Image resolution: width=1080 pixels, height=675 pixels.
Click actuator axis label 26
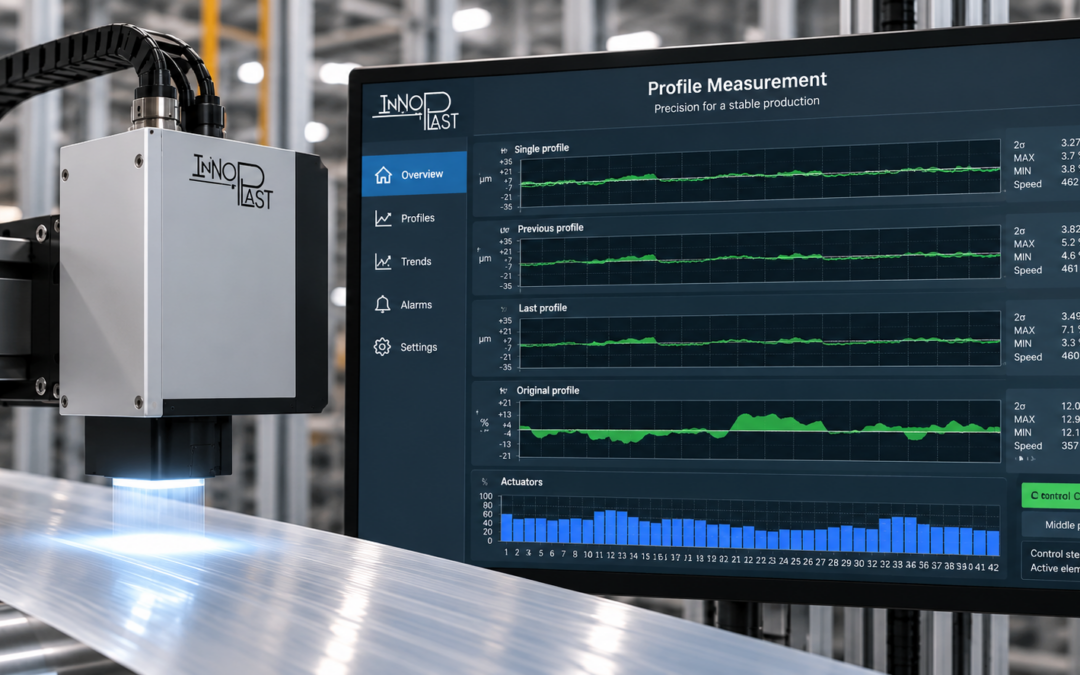[x=808, y=561]
